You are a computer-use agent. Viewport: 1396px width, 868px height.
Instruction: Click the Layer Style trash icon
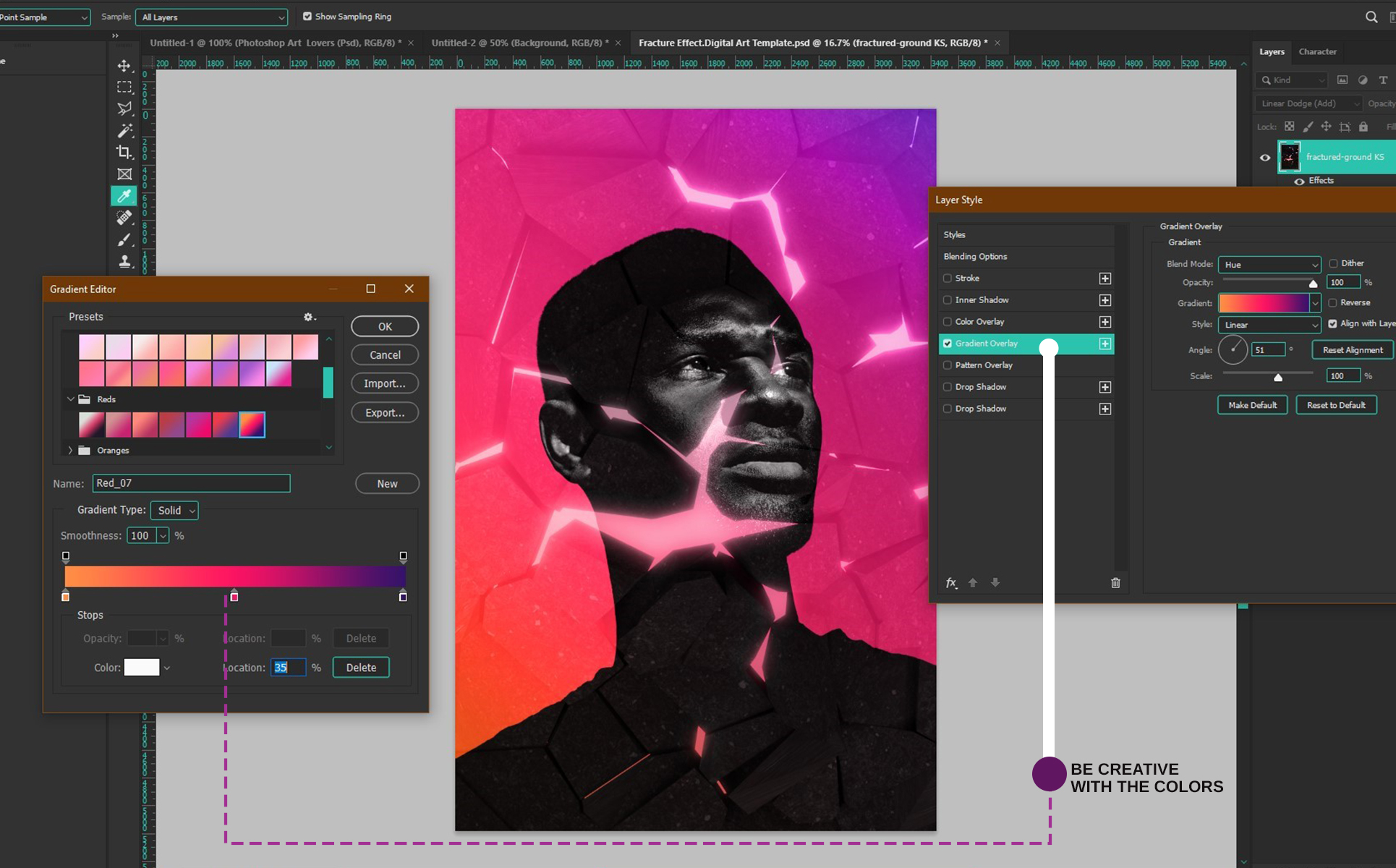pyautogui.click(x=1115, y=583)
